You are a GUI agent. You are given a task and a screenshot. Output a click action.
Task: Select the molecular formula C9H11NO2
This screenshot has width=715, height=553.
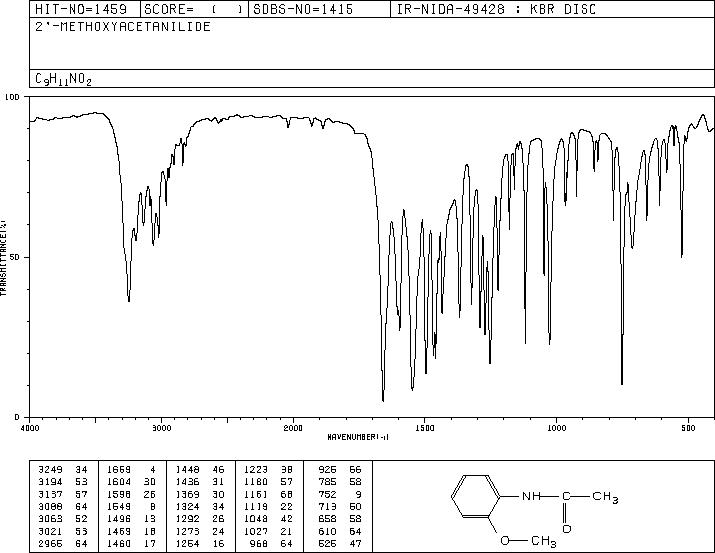coord(63,80)
